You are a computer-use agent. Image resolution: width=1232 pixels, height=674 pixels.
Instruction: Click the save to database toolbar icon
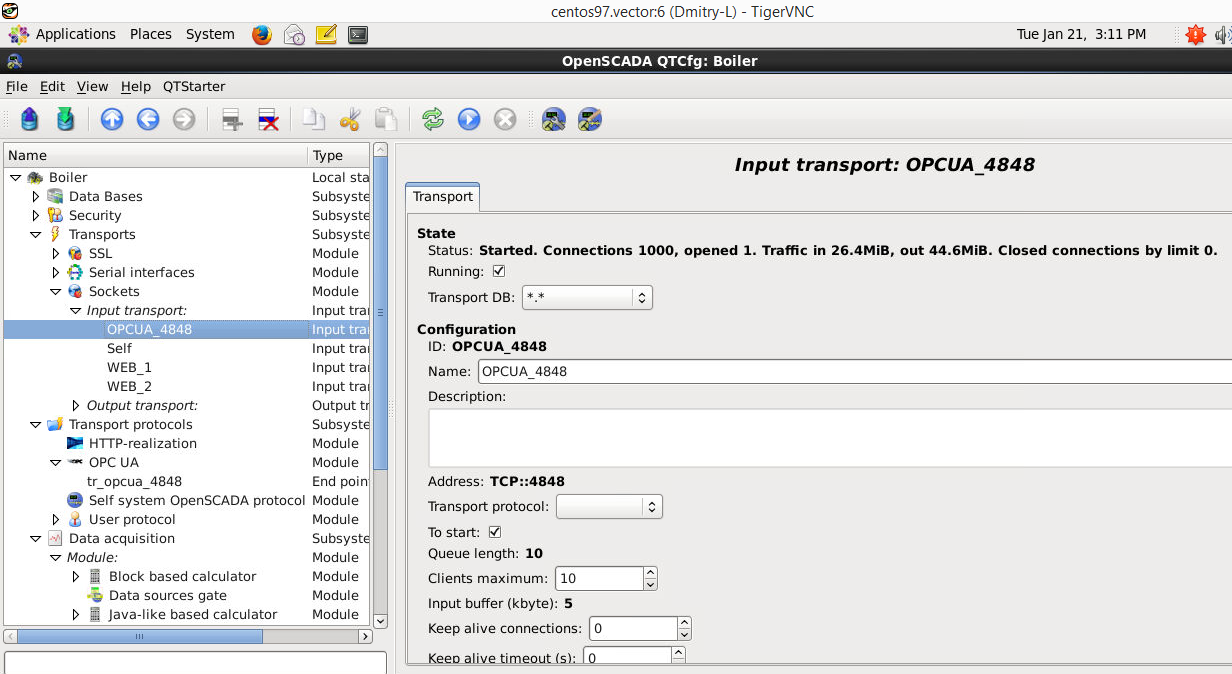(66, 120)
